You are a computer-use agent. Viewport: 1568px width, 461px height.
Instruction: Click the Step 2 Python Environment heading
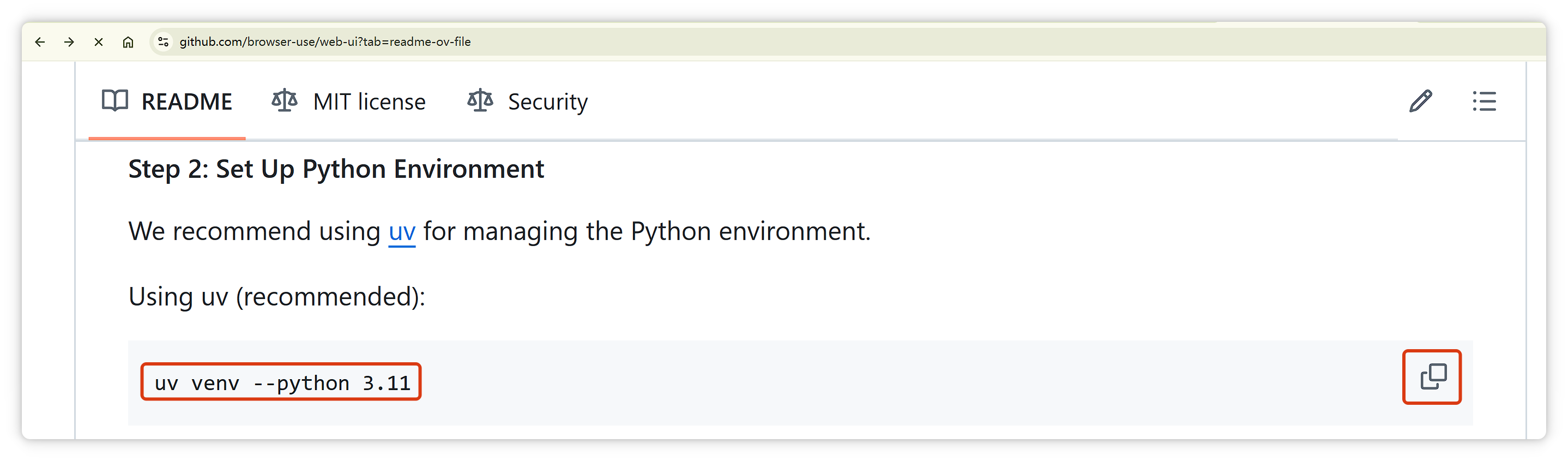click(x=336, y=169)
